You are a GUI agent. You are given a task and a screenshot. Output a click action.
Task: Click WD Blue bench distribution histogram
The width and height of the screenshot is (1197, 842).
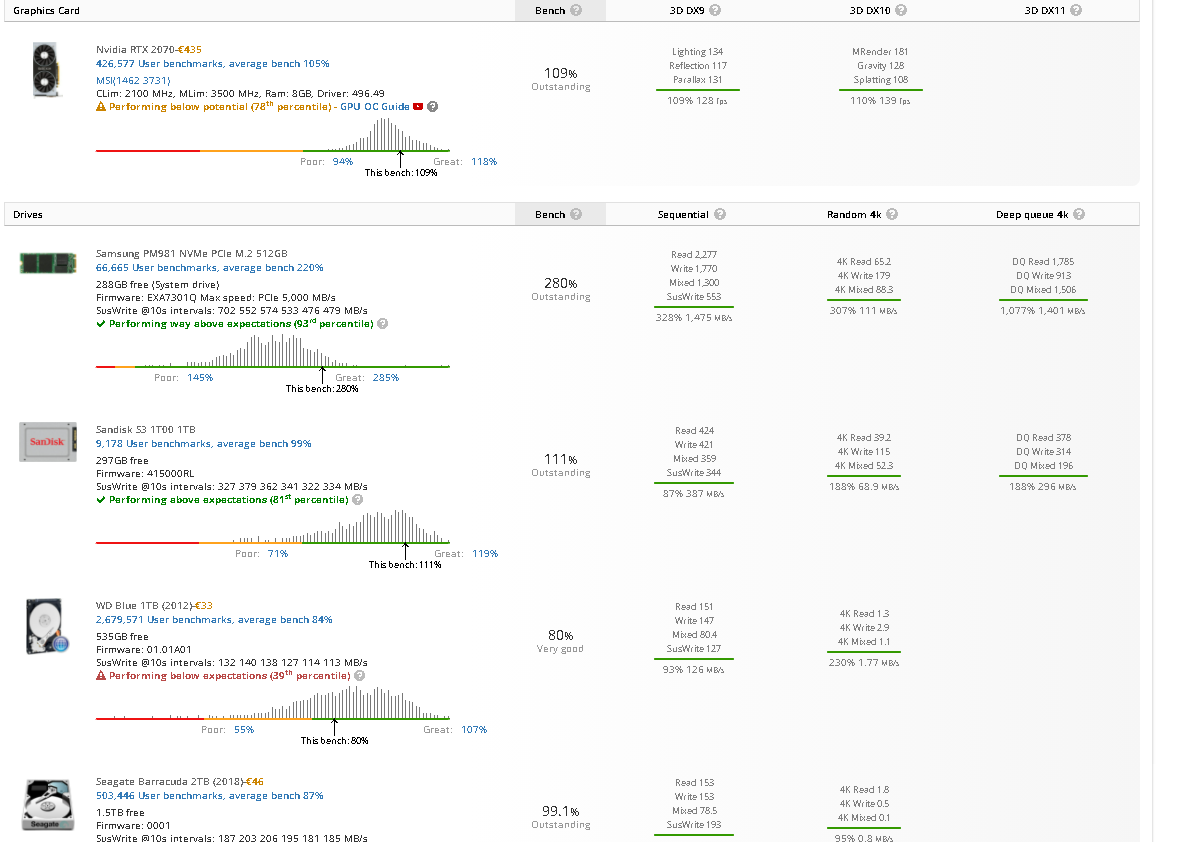[x=273, y=703]
